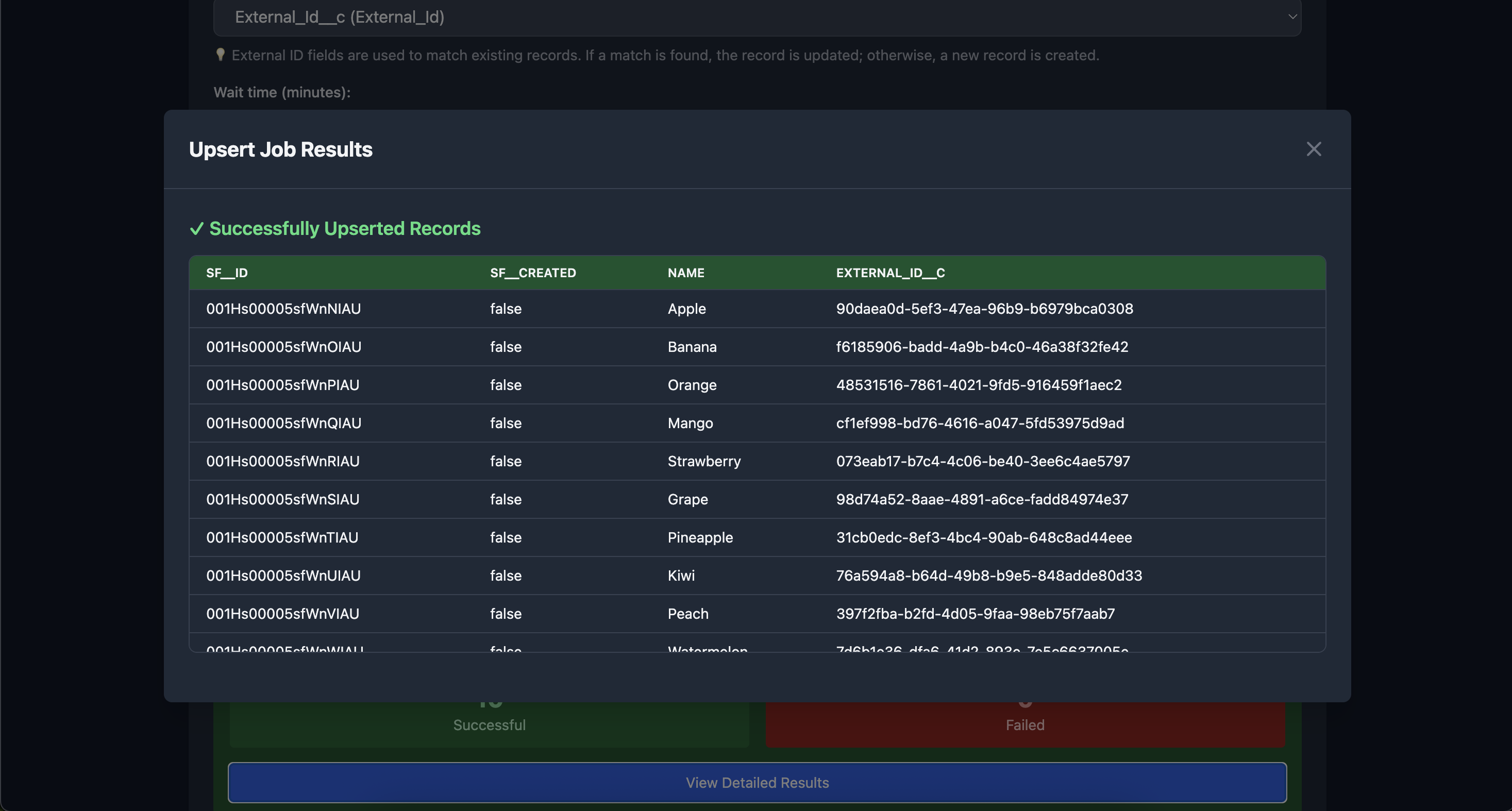Click the Pineapple external ID
Viewport: 1512px width, 811px height.
click(x=984, y=537)
